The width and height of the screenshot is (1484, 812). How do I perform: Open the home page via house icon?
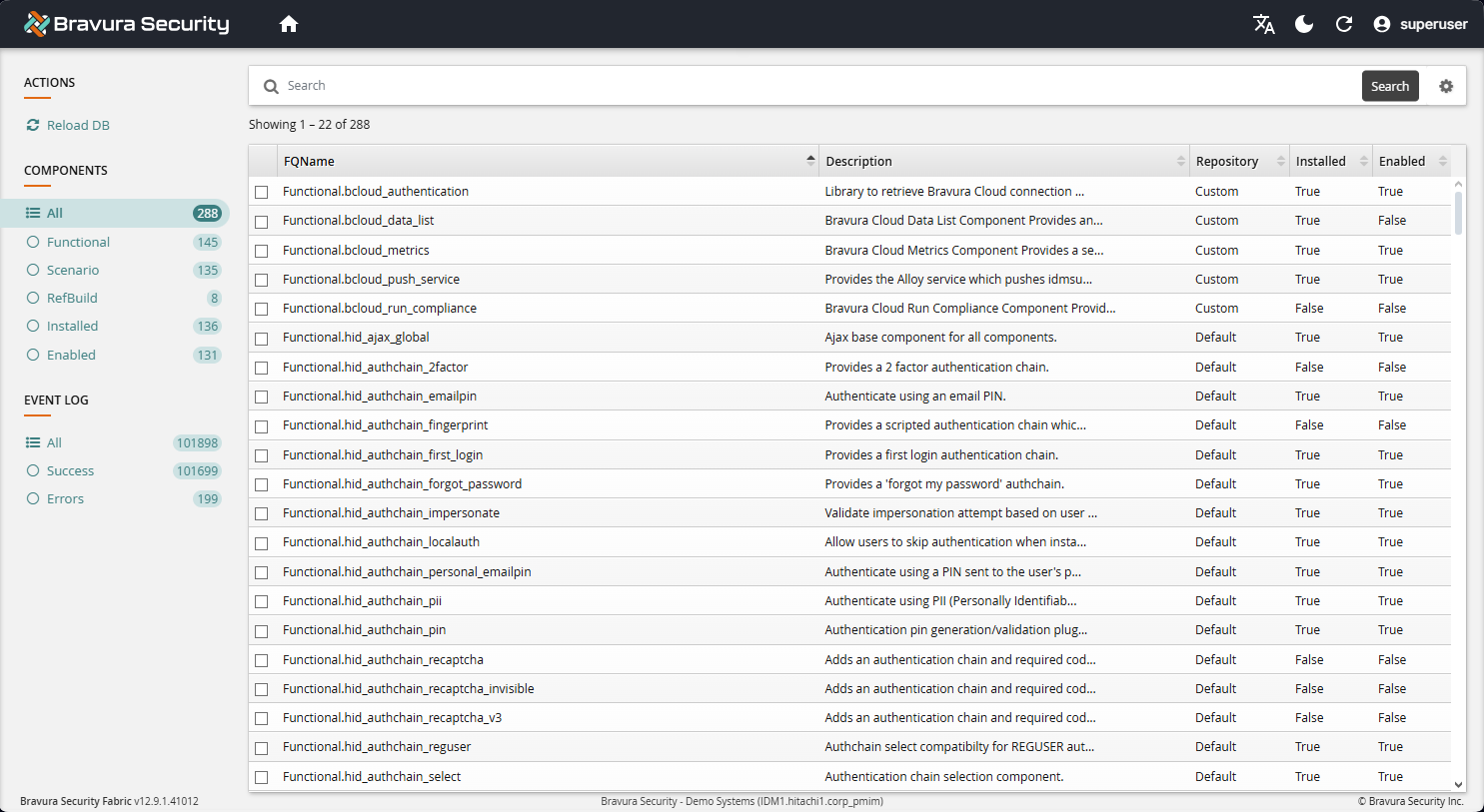click(289, 23)
